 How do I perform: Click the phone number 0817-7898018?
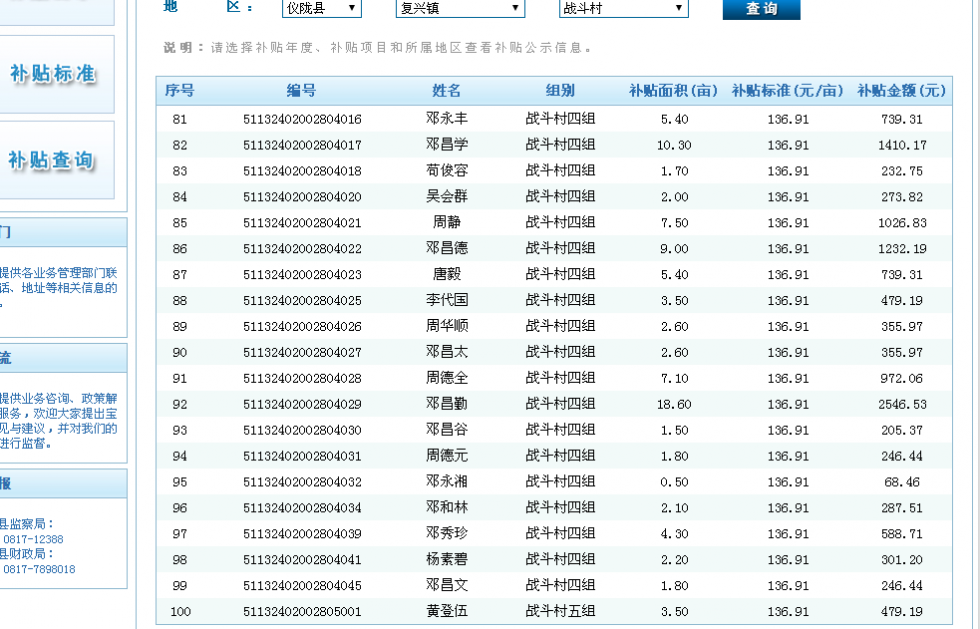(39, 569)
